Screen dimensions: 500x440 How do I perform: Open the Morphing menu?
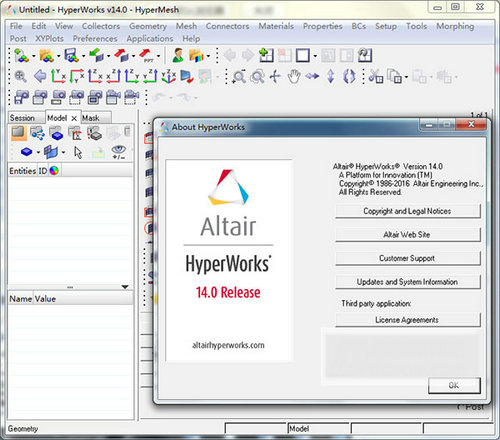[455, 26]
